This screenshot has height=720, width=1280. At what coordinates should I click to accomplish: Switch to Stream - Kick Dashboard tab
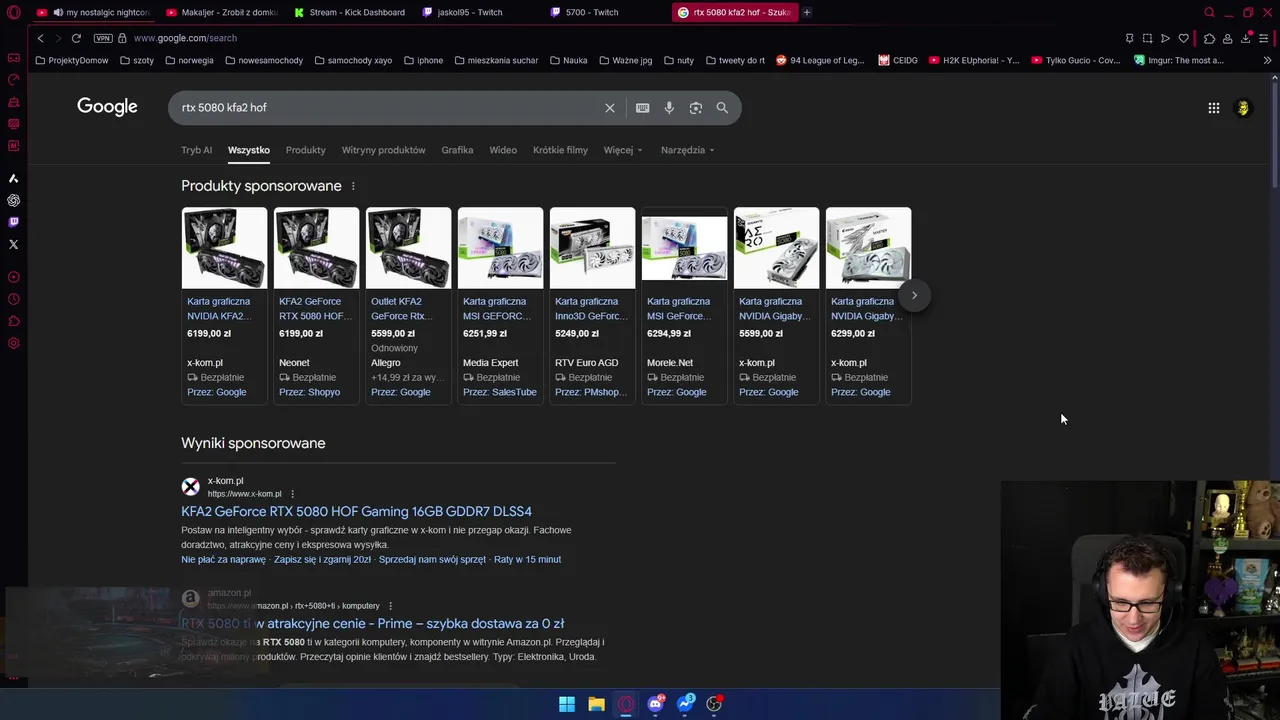pyautogui.click(x=349, y=13)
